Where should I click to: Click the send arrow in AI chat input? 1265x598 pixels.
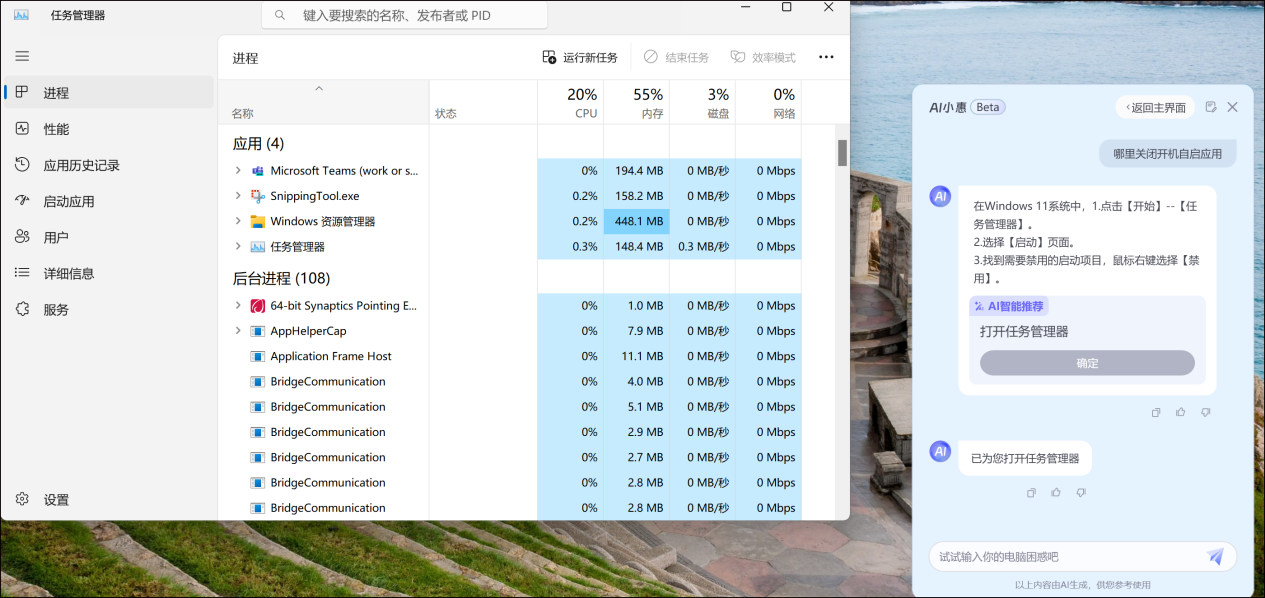pyautogui.click(x=1216, y=556)
